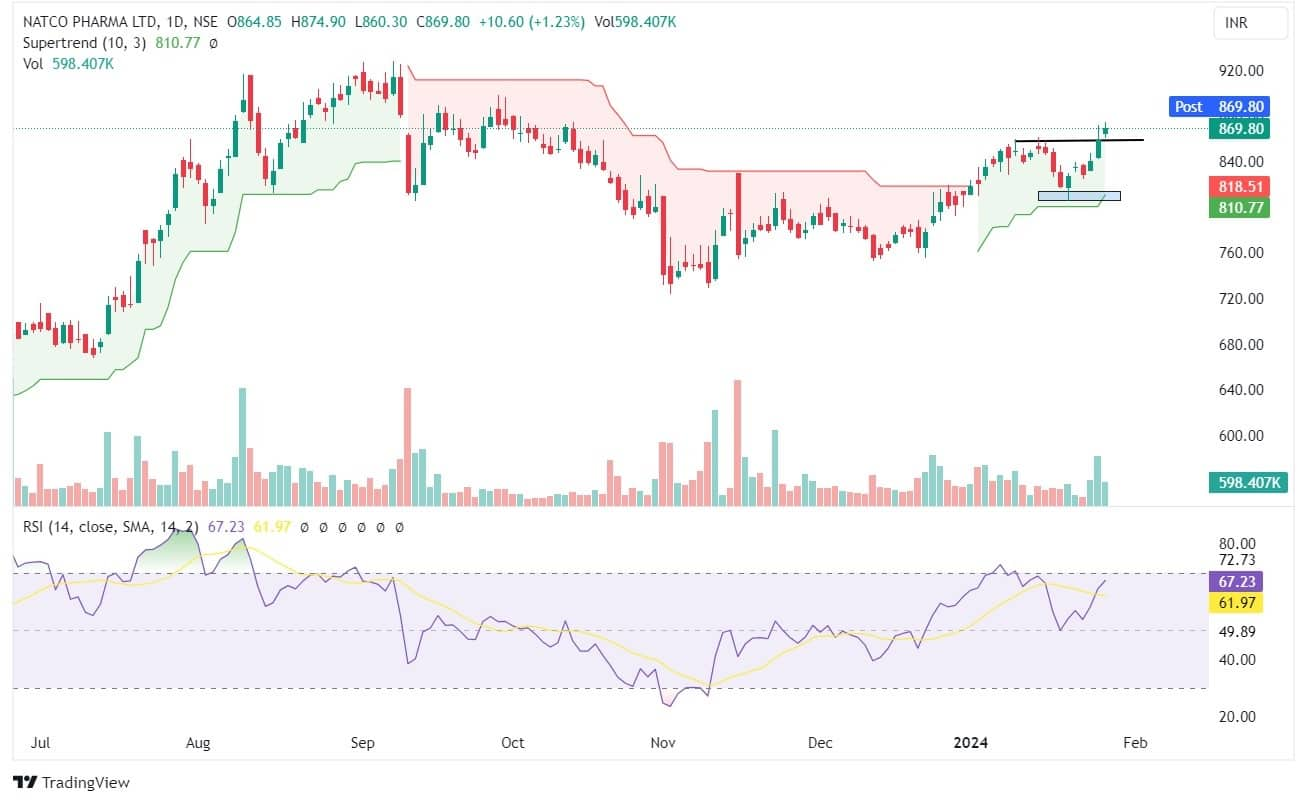Click the 640.00 price axis level
Screen dimensions: 1307x804
pyautogui.click(x=1240, y=390)
